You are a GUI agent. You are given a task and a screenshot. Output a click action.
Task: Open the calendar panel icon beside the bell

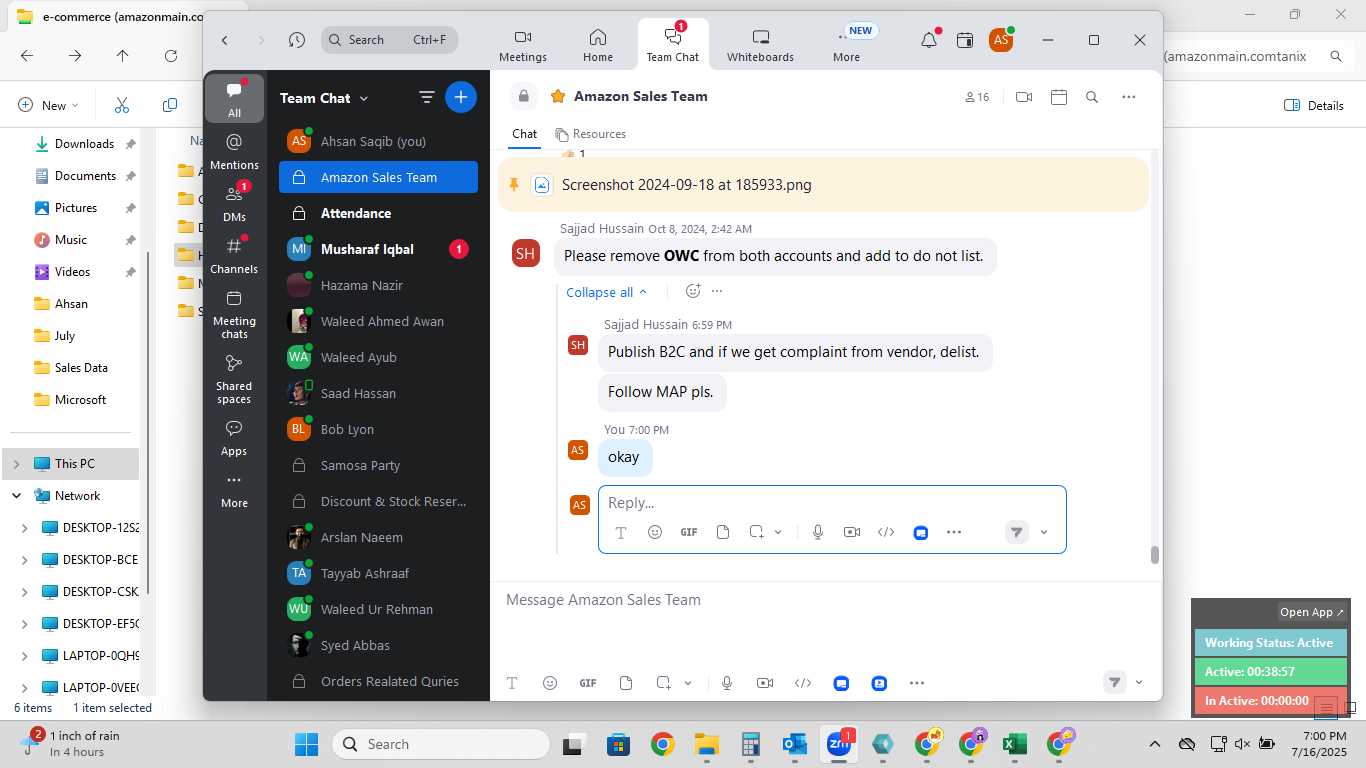click(965, 40)
